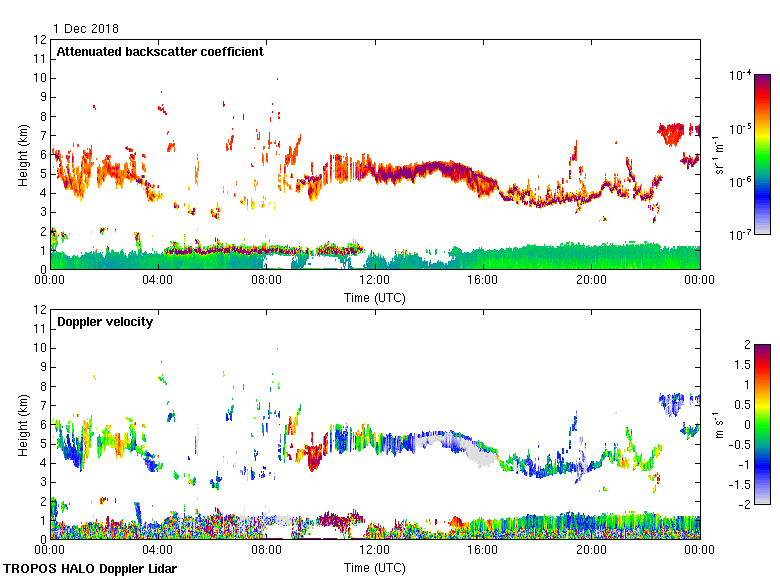The width and height of the screenshot is (780, 580).
Task: Click the 08:00 tick label under the bottom plot
Action: [267, 549]
